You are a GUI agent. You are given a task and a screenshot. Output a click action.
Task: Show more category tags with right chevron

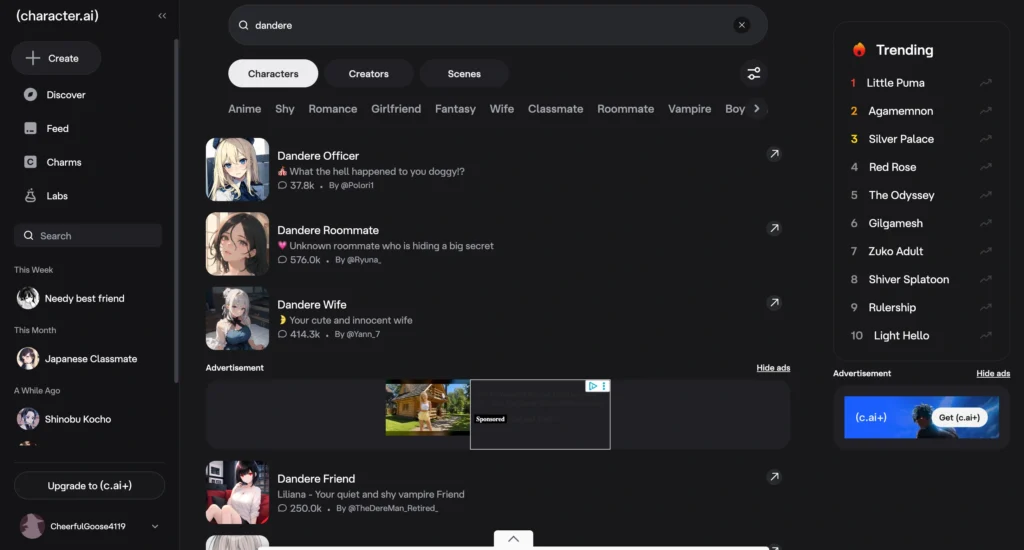pos(757,108)
